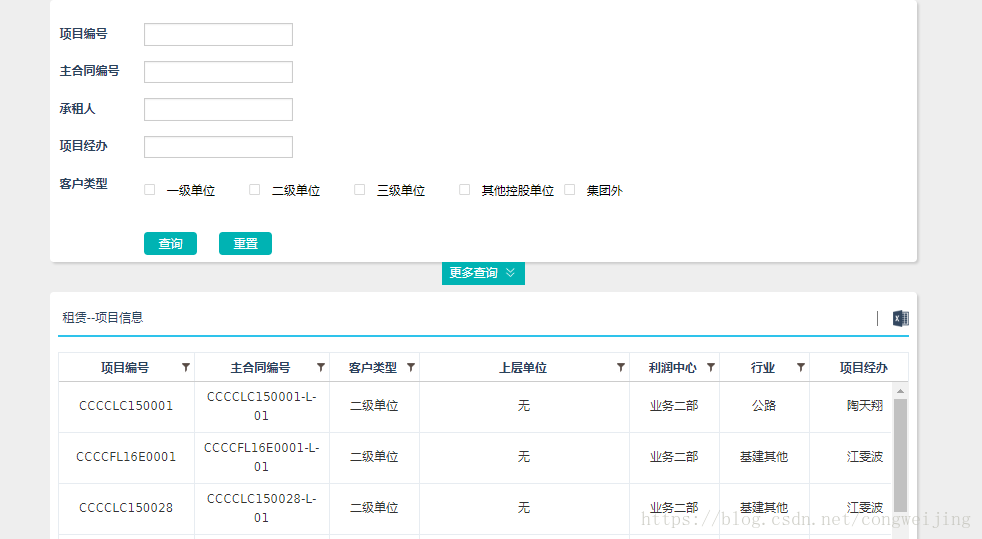Click the table scrollbar up arrow
This screenshot has width=982, height=539.
tap(900, 391)
